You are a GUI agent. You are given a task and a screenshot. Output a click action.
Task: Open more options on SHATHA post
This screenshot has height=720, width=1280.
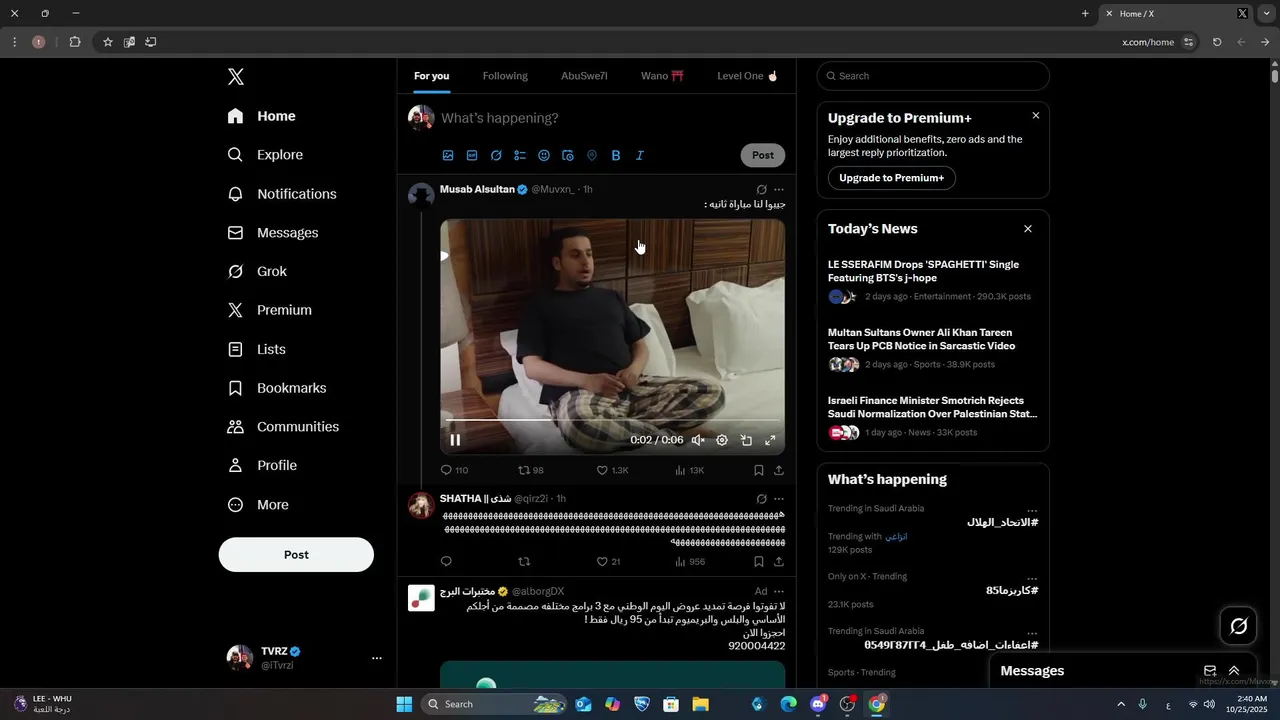(779, 499)
